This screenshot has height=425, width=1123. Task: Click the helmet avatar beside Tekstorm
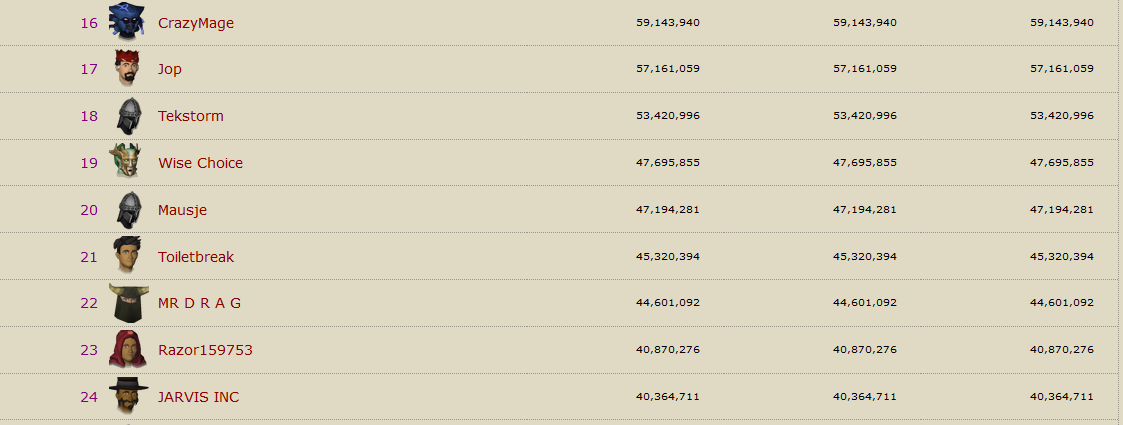click(127, 116)
